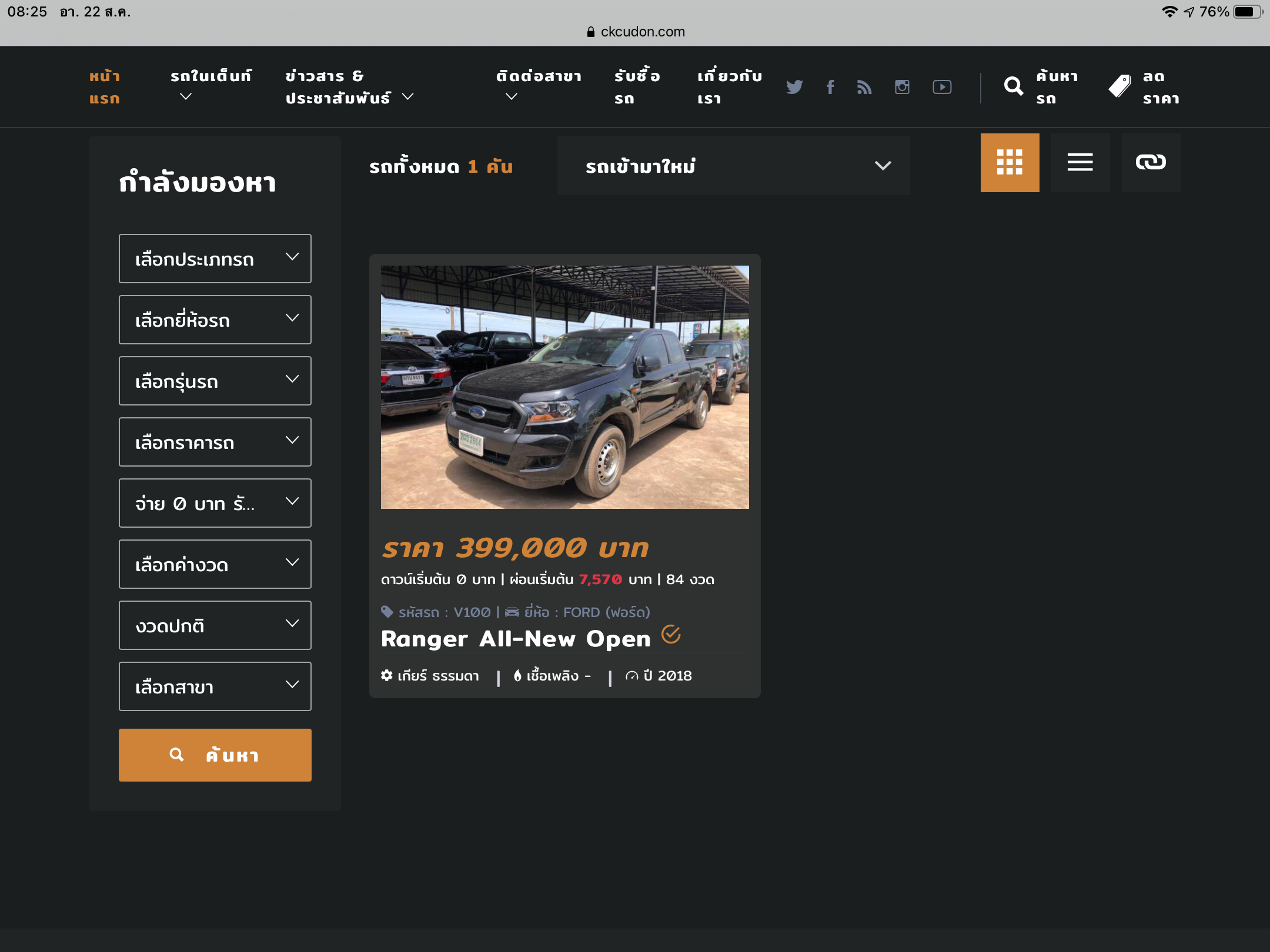Open the Twitter social icon
This screenshot has height=952, width=1270.
794,87
